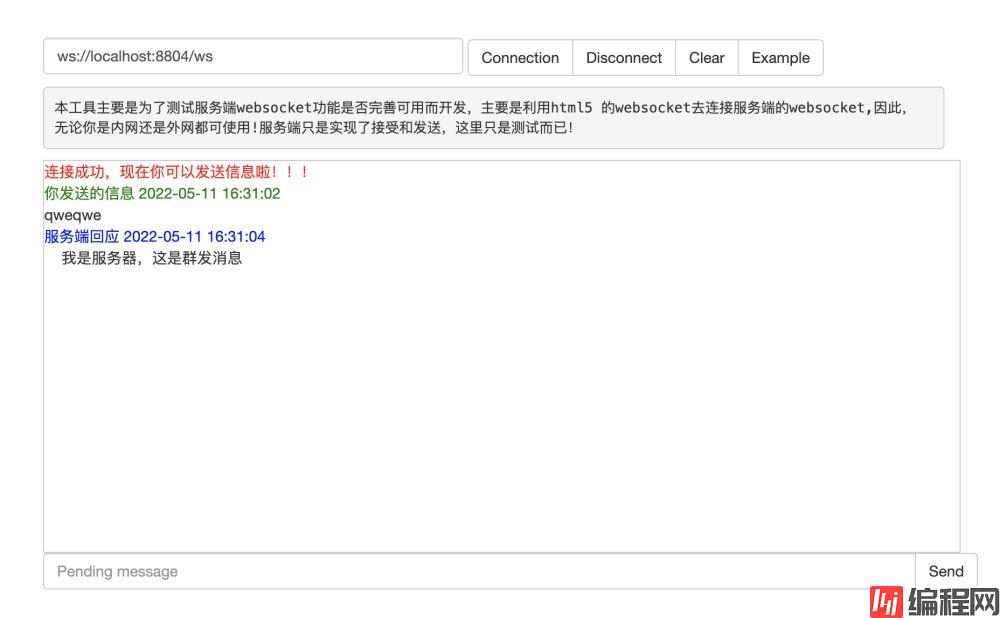The height and width of the screenshot is (618, 1000).
Task: Click the sent message text qweqwe
Action: (x=72, y=215)
